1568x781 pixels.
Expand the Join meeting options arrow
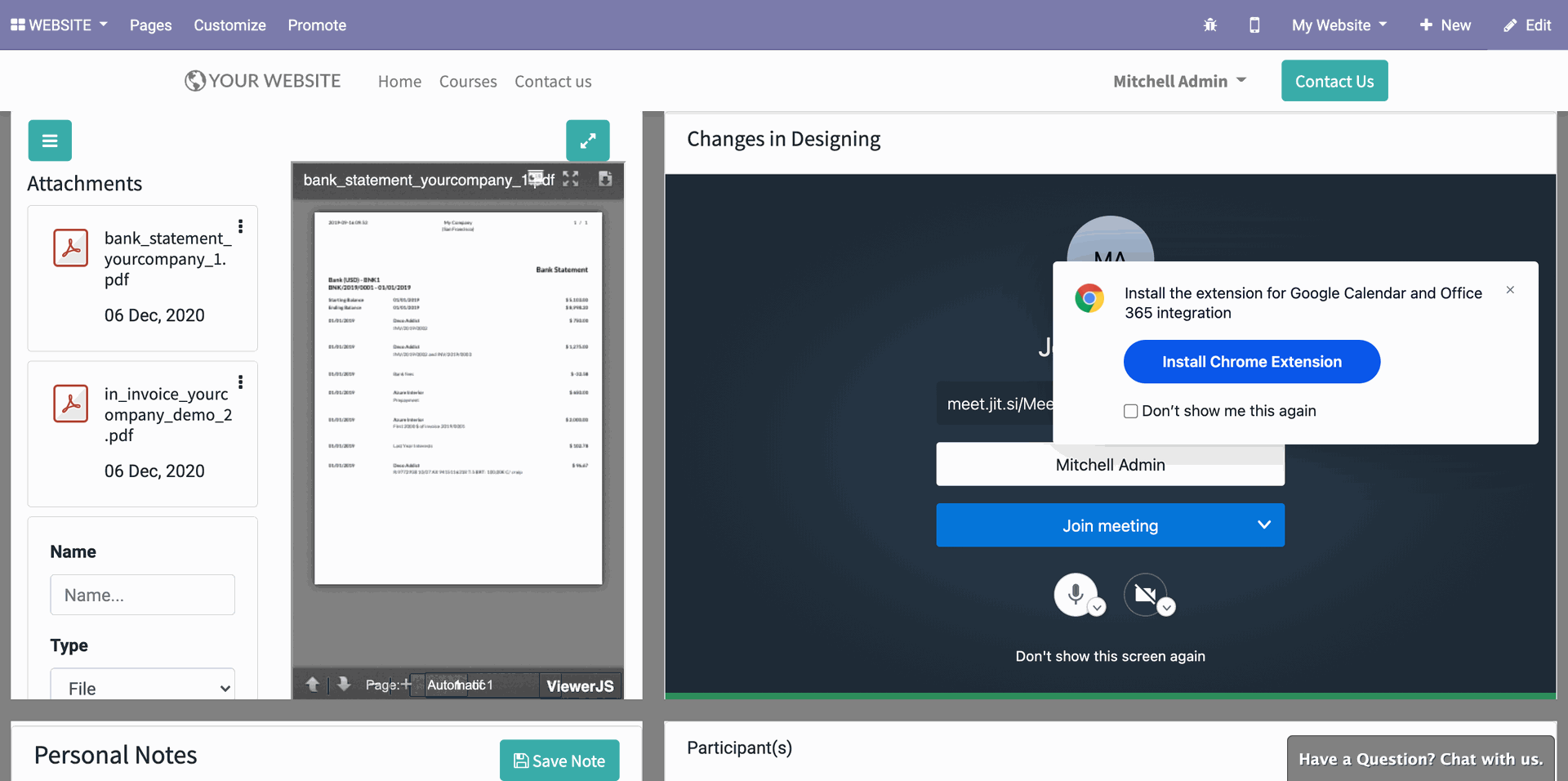1263,525
